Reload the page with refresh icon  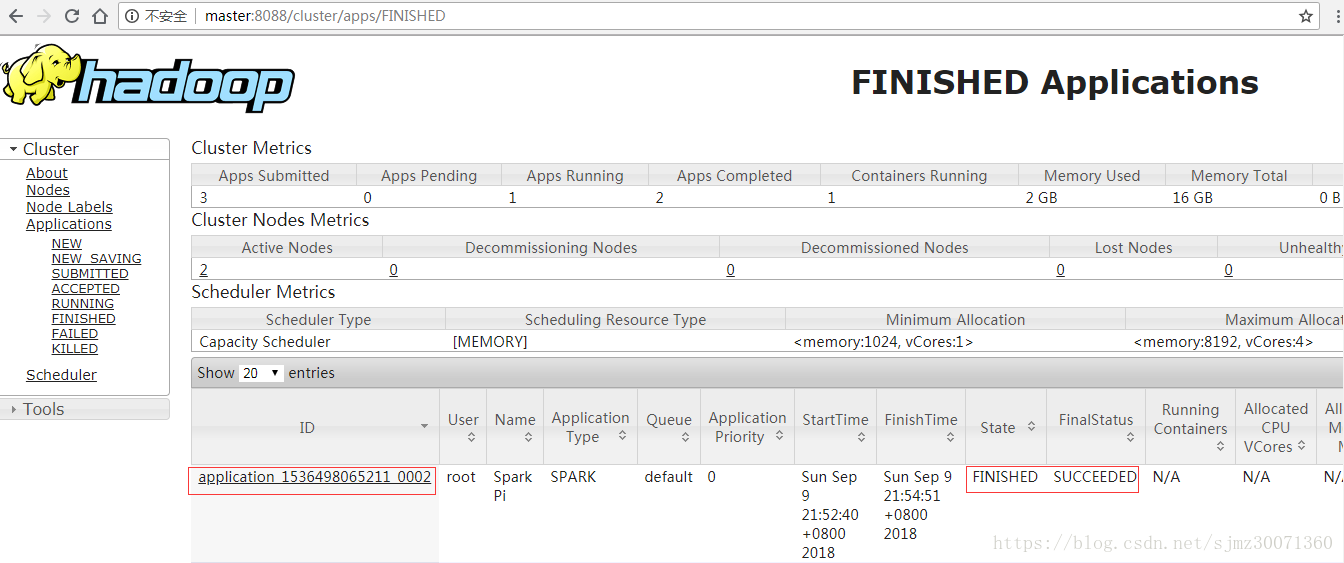coord(72,16)
